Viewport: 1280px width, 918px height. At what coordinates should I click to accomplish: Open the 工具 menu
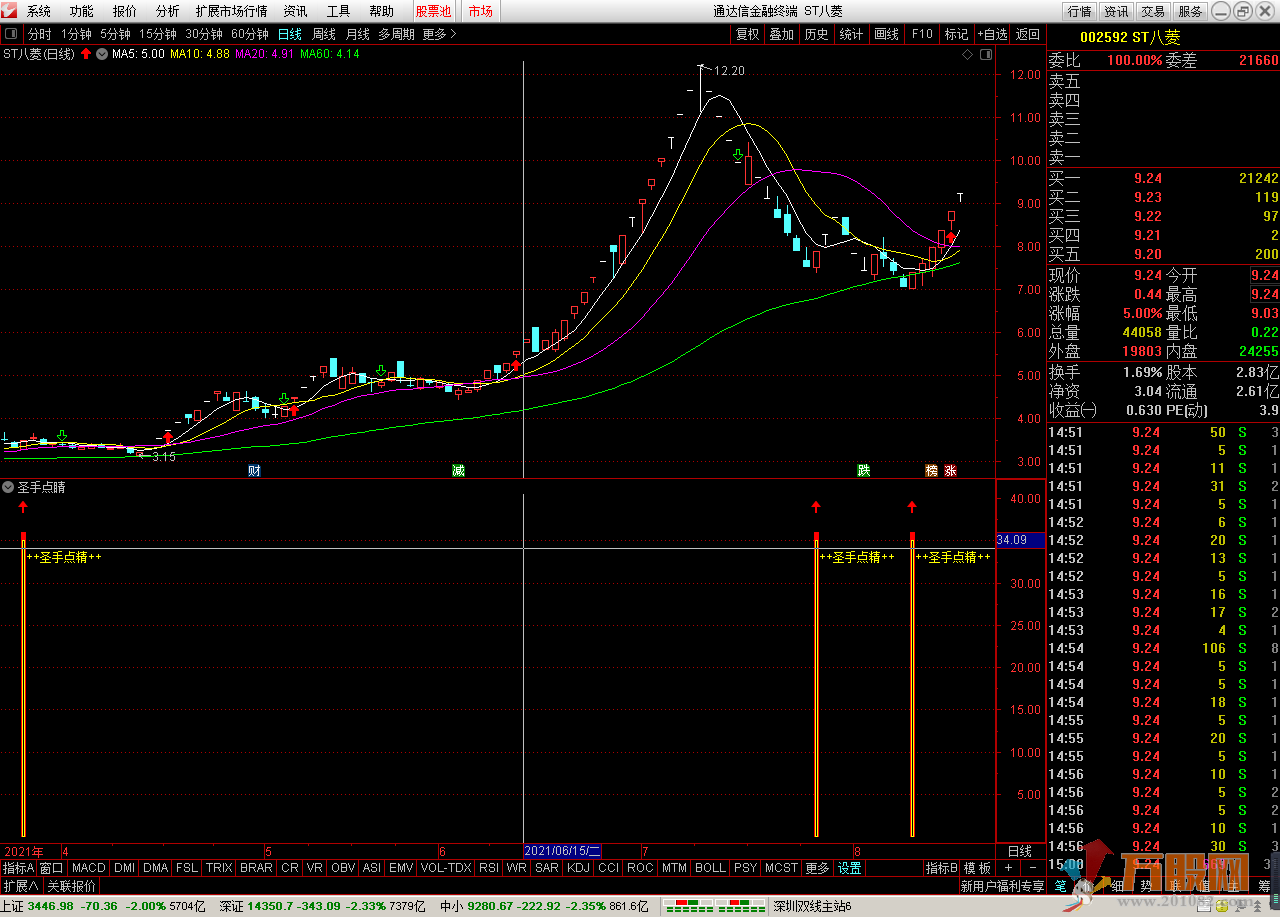tap(339, 12)
